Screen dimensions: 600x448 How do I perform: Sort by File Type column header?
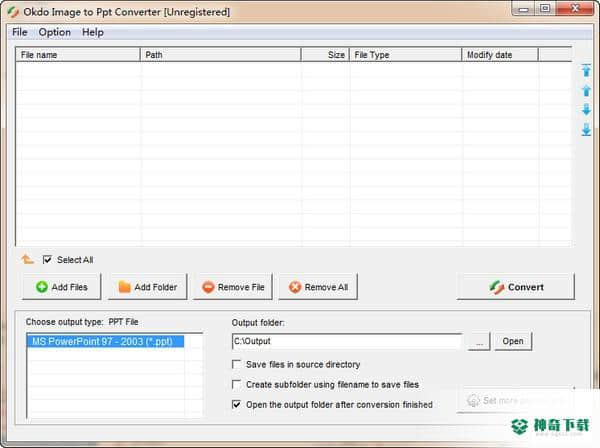click(406, 55)
